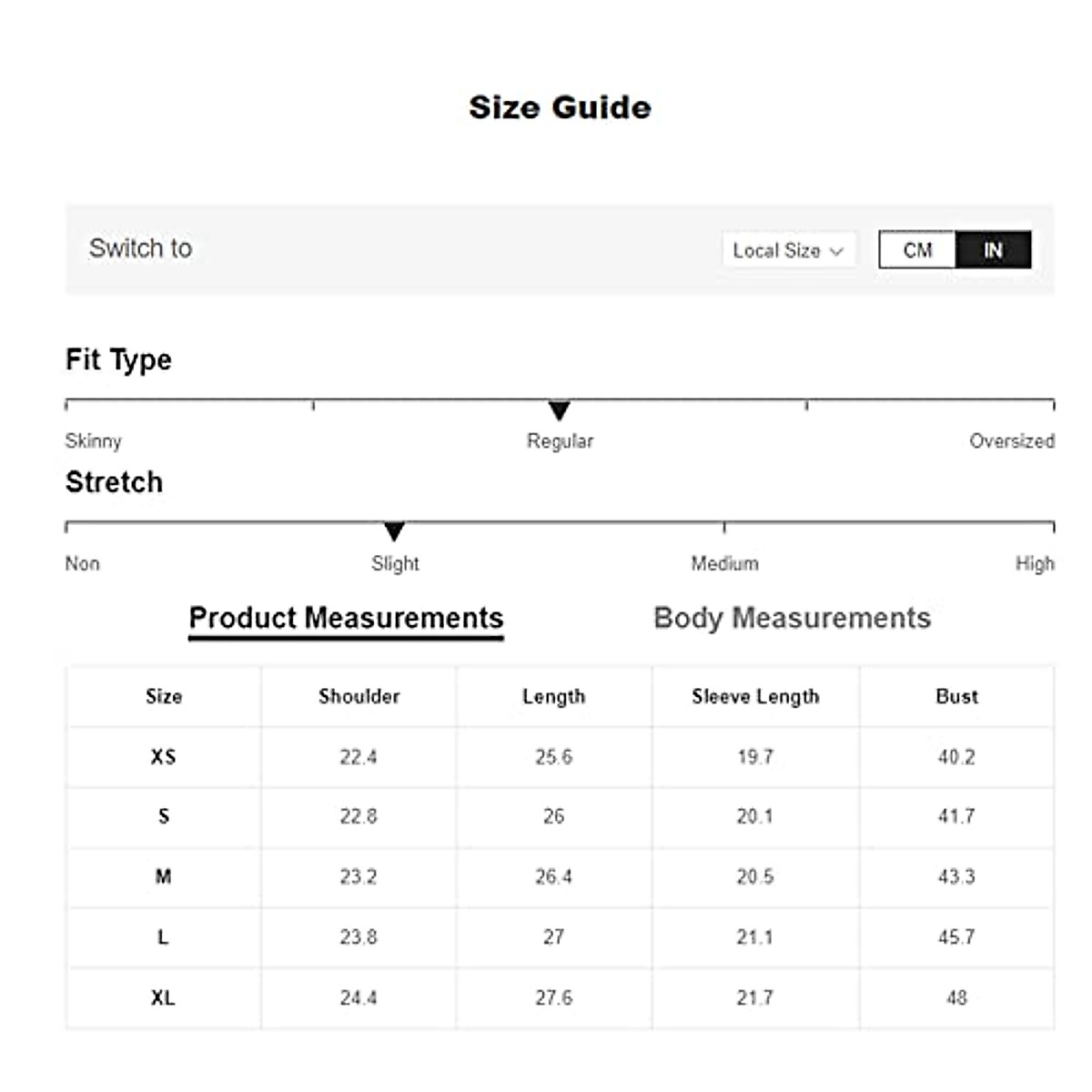1092x1092 pixels.
Task: Click the Stretch Slight marker triangle
Action: coord(394,531)
